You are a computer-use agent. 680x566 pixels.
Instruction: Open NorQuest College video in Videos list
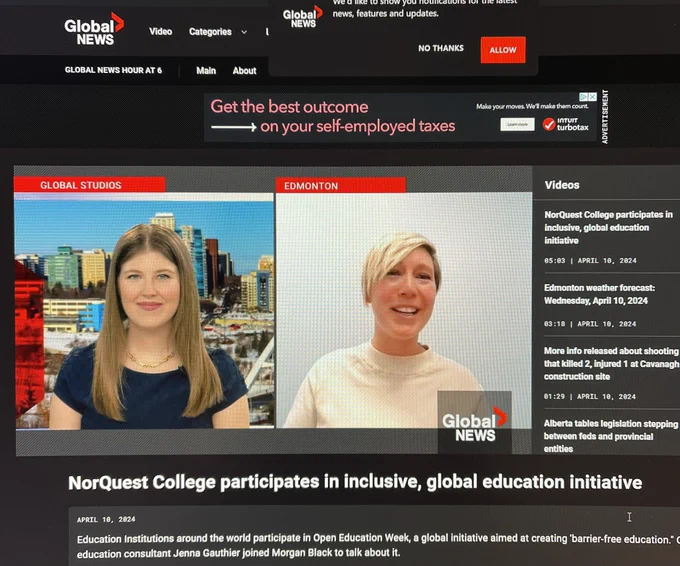608,227
